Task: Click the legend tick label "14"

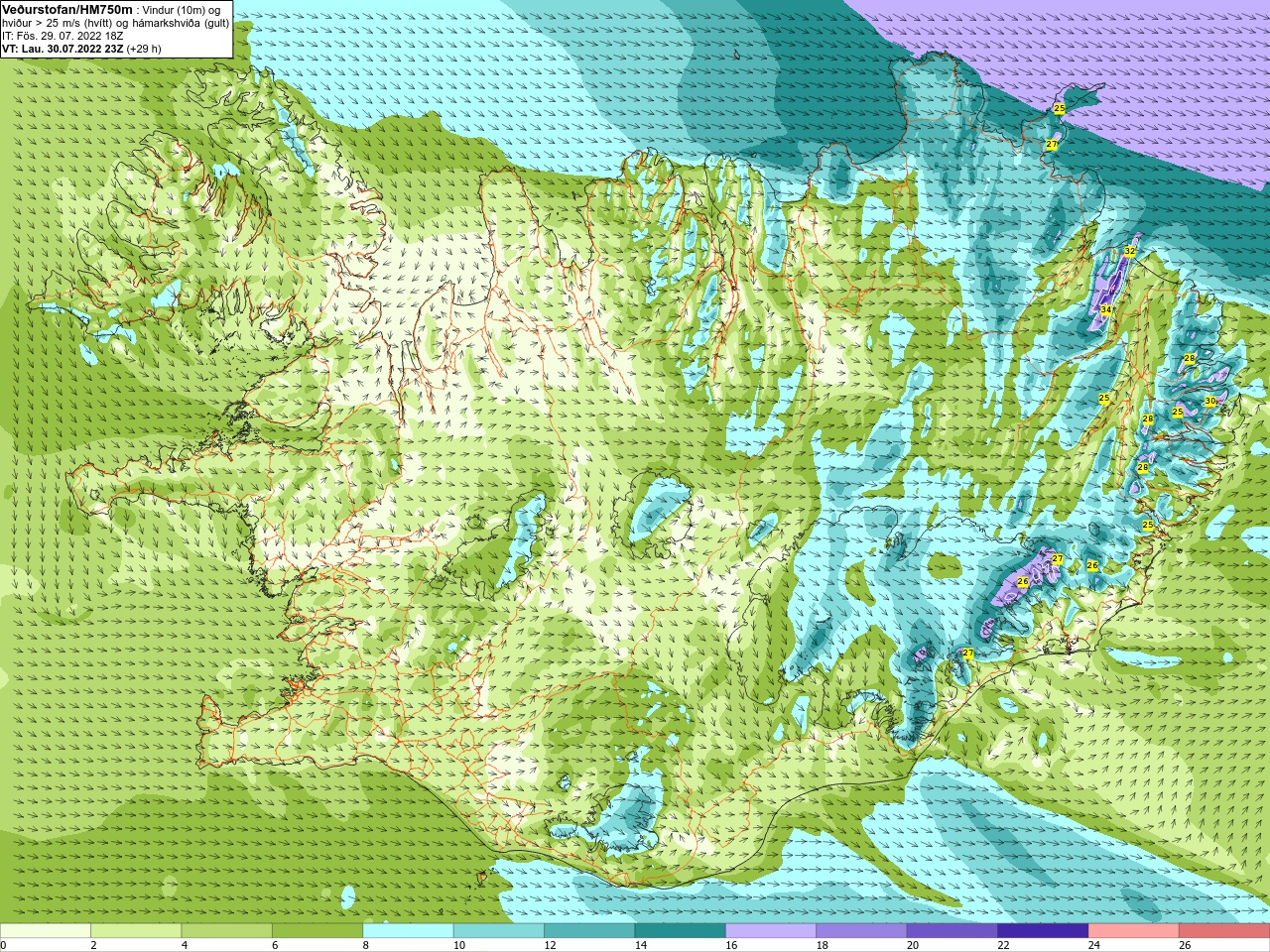Action: 640,945
